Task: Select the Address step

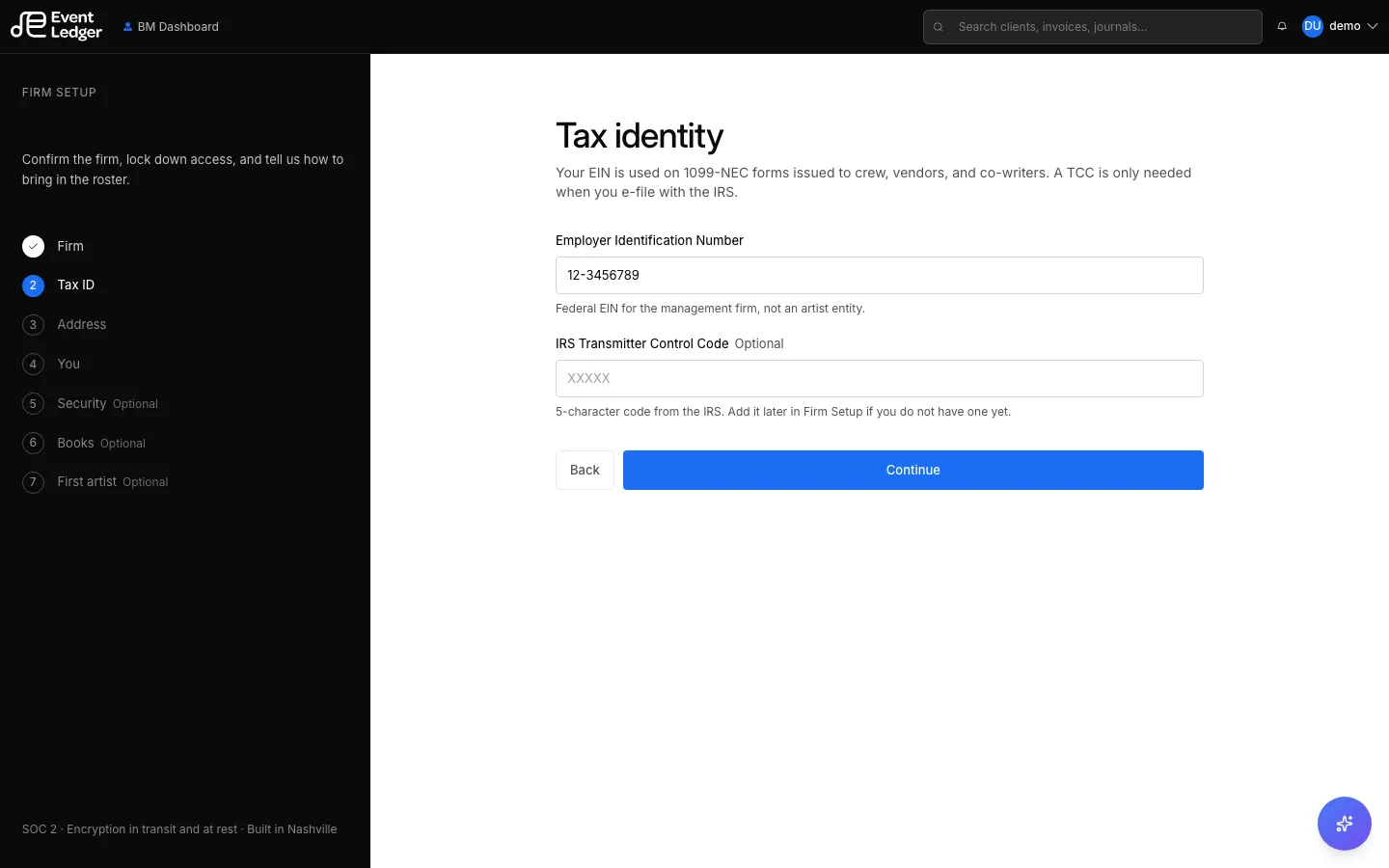Action: pos(82,325)
